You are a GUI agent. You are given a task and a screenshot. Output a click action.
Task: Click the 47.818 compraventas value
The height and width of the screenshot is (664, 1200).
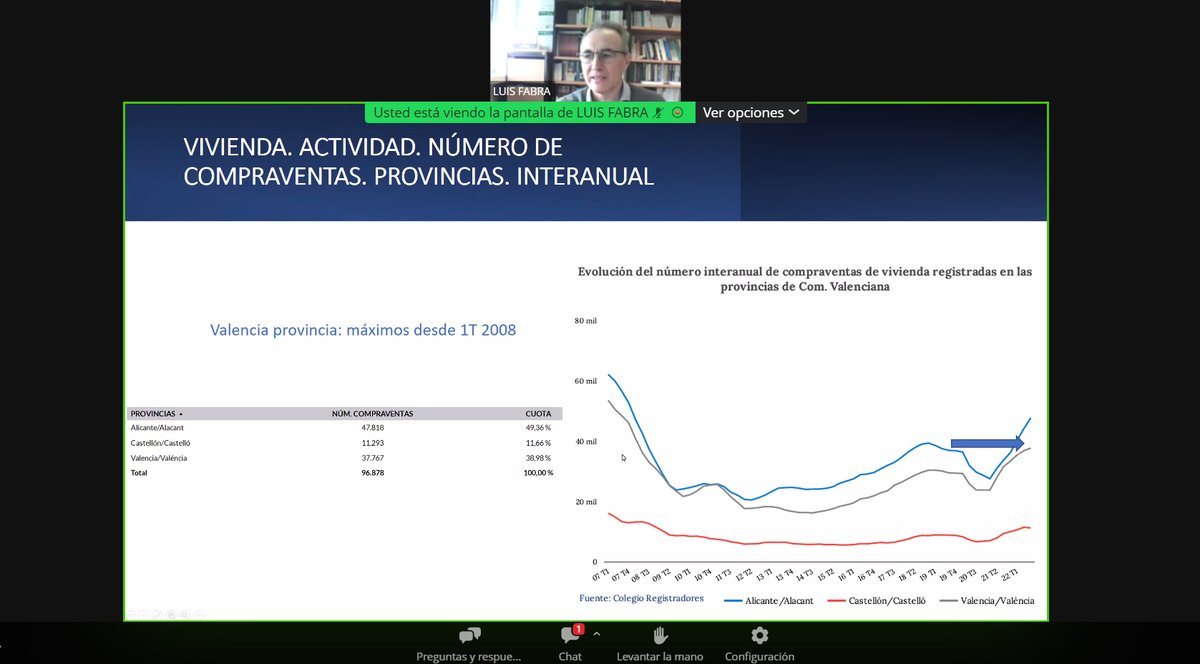coord(371,427)
